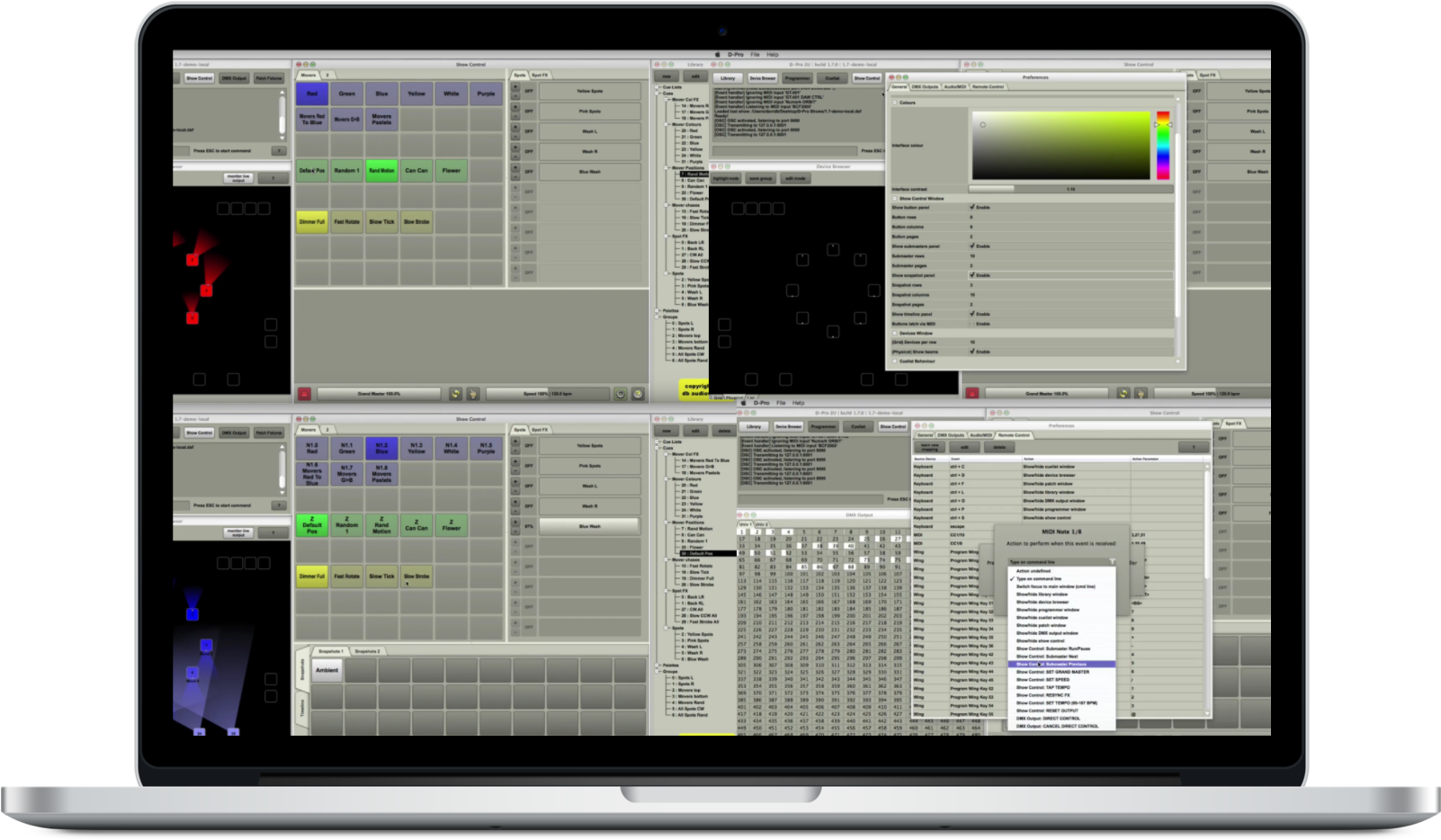Screen dimensions: 1441x840
Task: Disable 'Show timeline panel' Enable checkbox
Action: tap(972, 314)
